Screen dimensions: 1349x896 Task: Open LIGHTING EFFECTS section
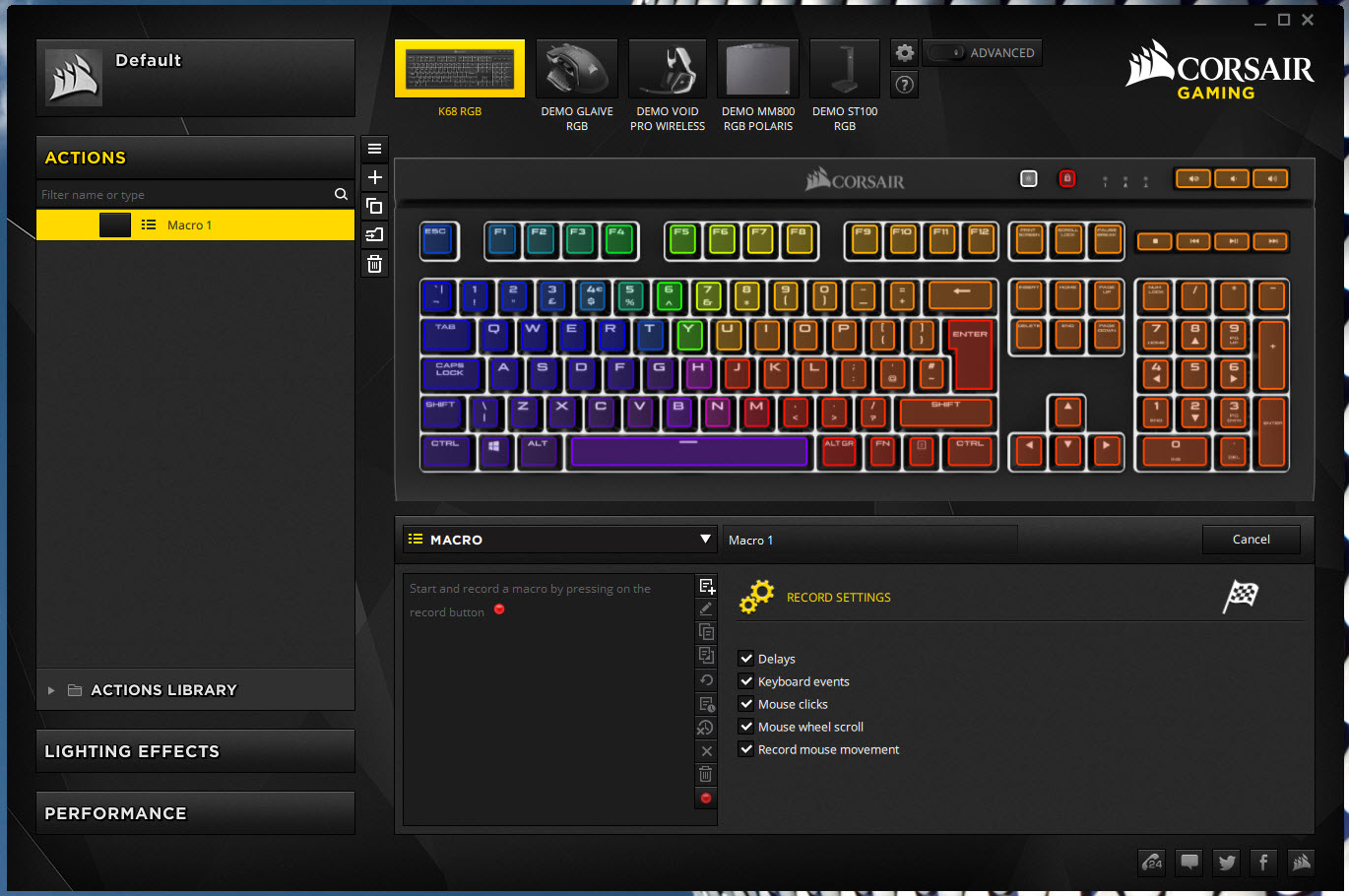tap(195, 751)
